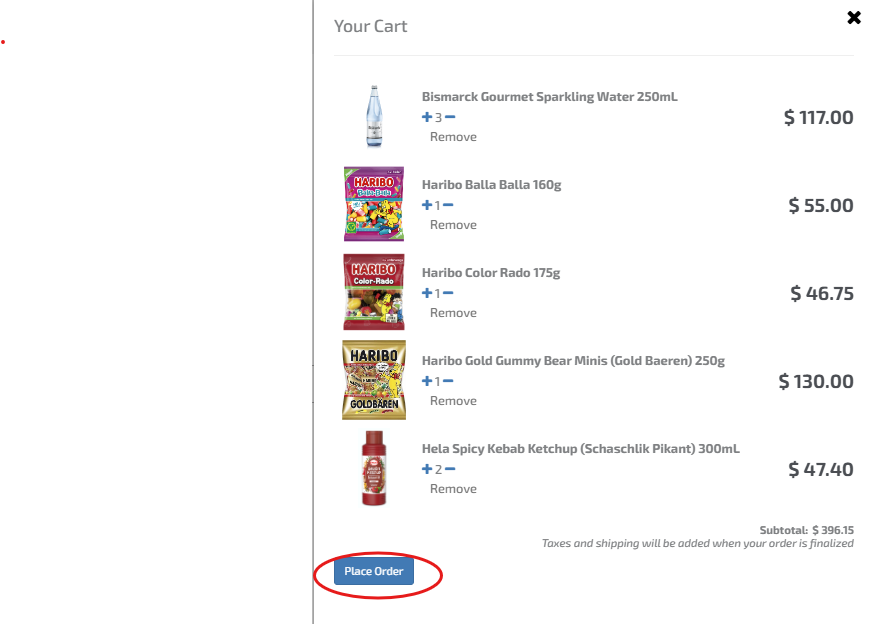The width and height of the screenshot is (872, 624).
Task: Click plus icon for Haribo Color Rado
Action: (427, 293)
